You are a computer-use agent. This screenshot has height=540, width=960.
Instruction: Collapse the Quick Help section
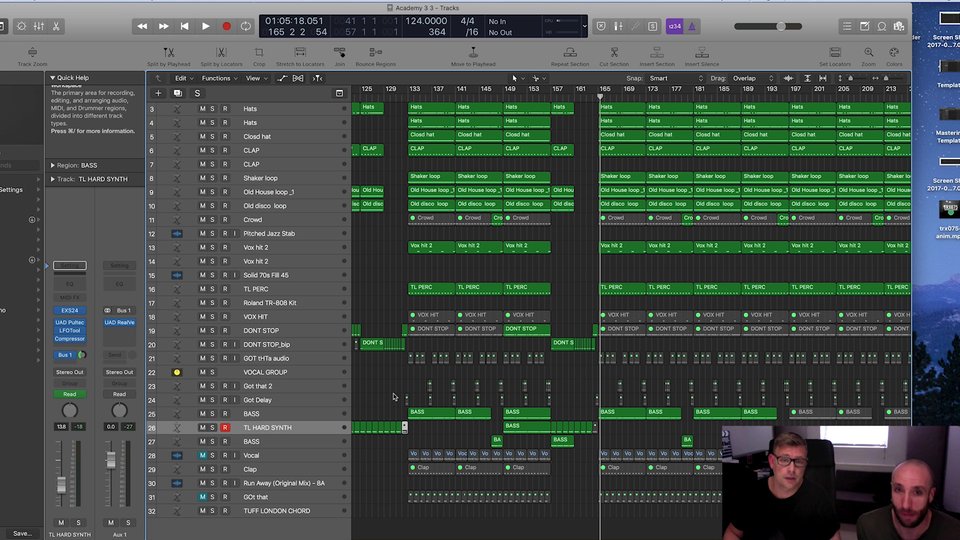coord(53,78)
